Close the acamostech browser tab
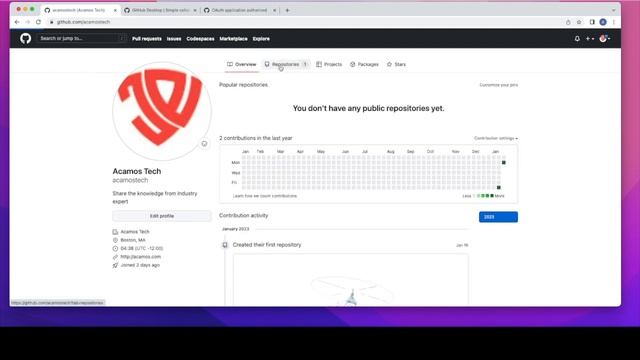Screen dimensions: 640x360 [x=115, y=10]
